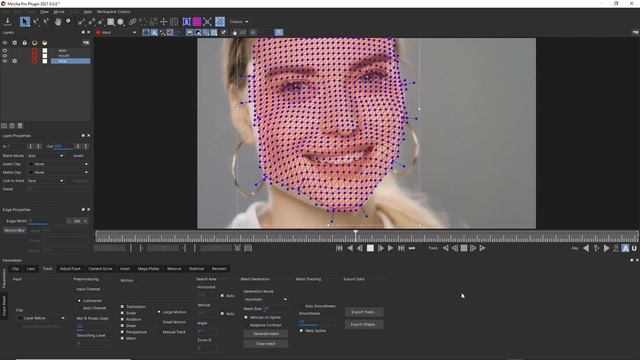
Task: Click the delete layer trash icon
Action: [x=20, y=126]
